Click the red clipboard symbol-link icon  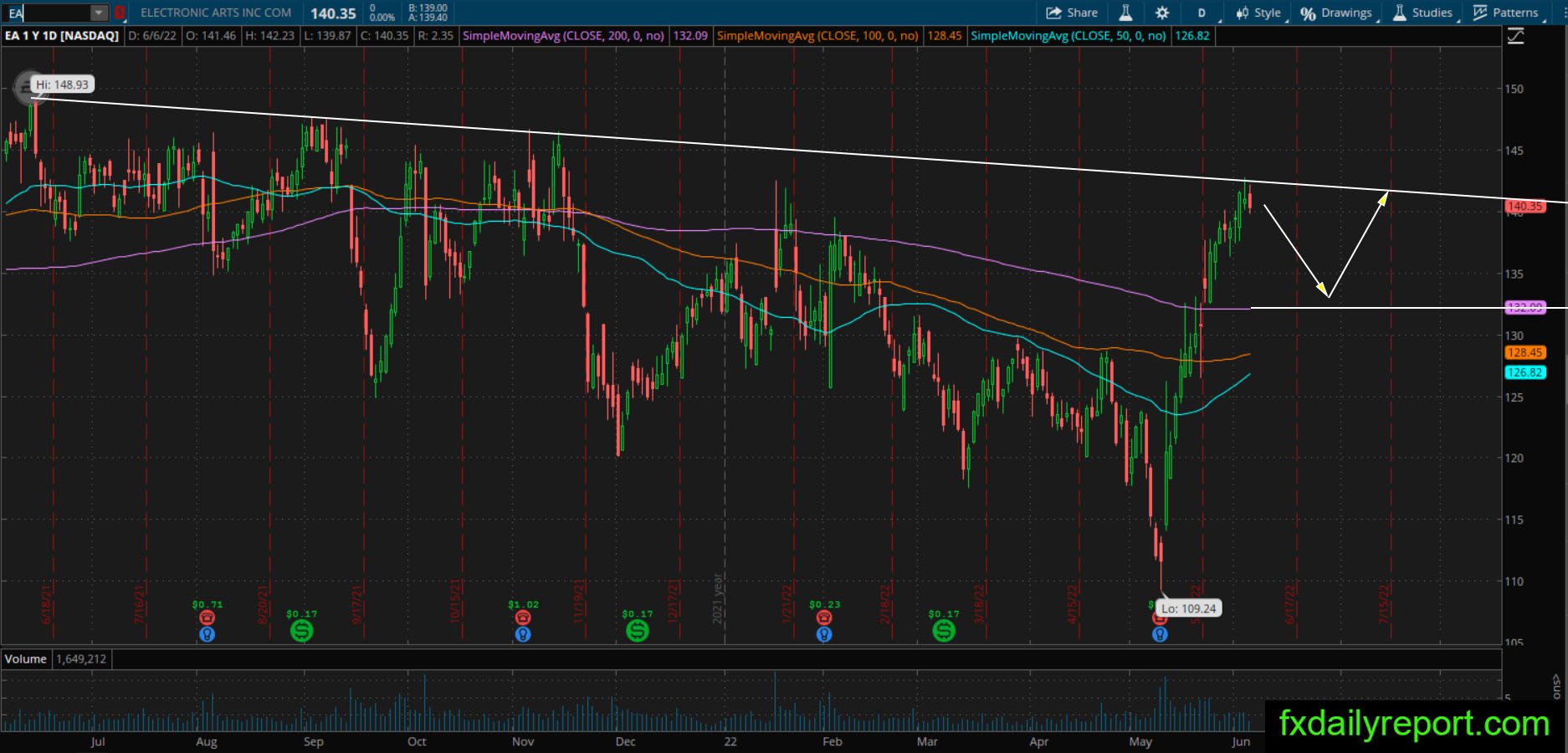coord(120,13)
